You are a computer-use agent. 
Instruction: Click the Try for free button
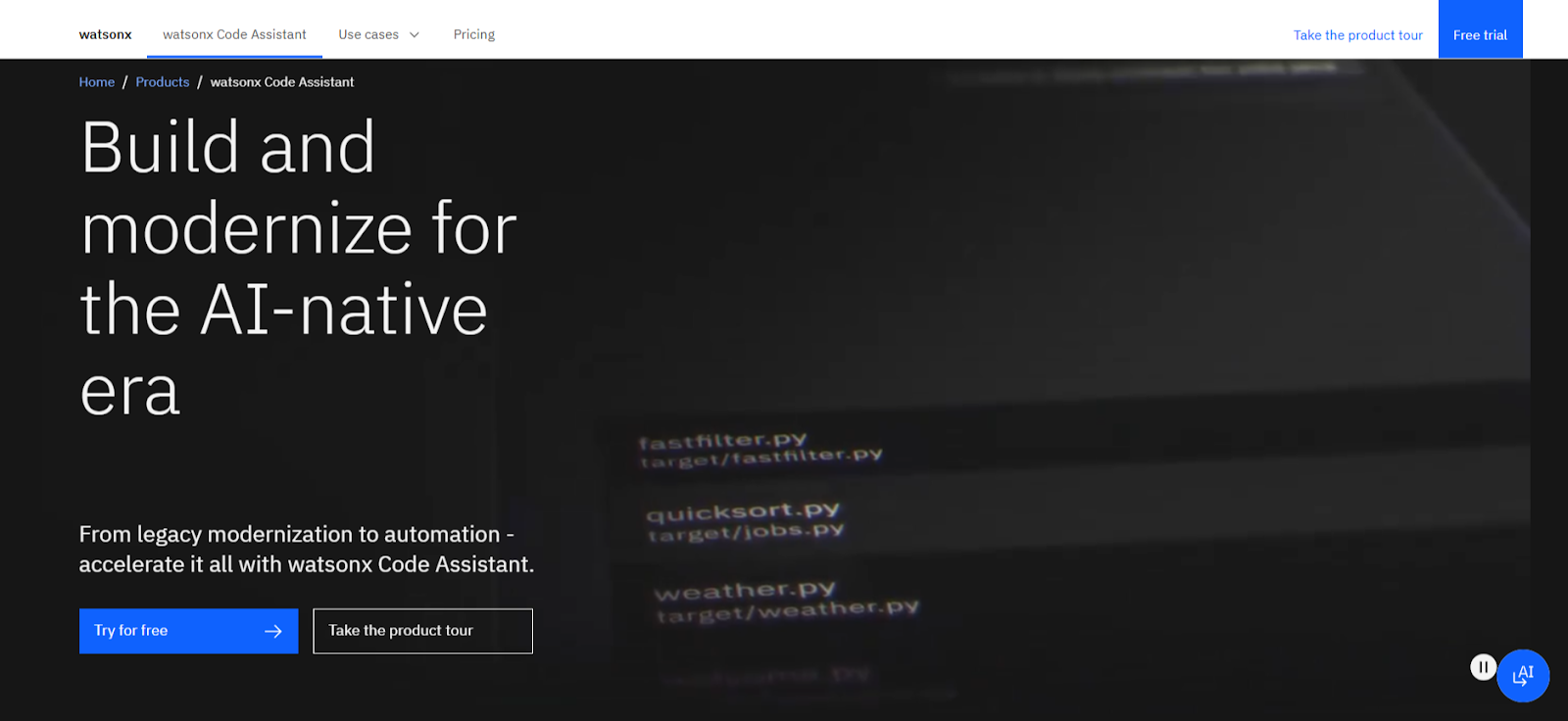point(188,631)
